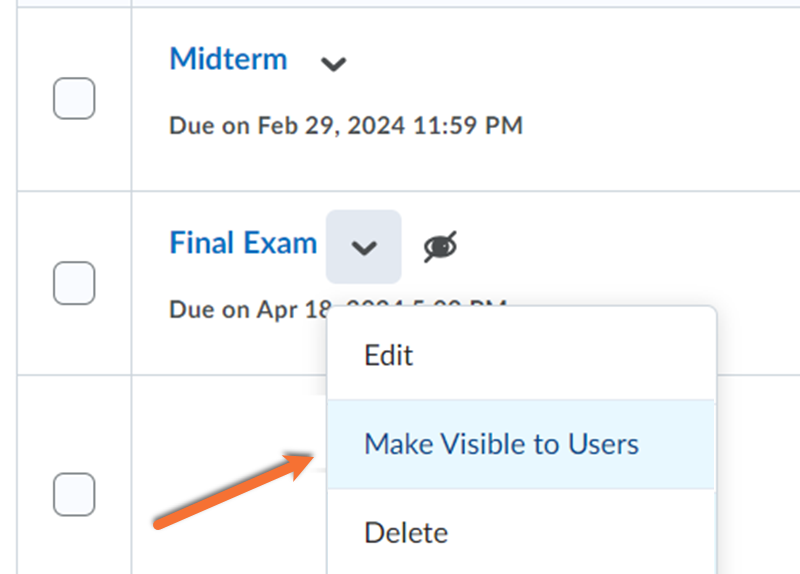800x574 pixels.
Task: Click the Midterm due date text
Action: point(346,126)
